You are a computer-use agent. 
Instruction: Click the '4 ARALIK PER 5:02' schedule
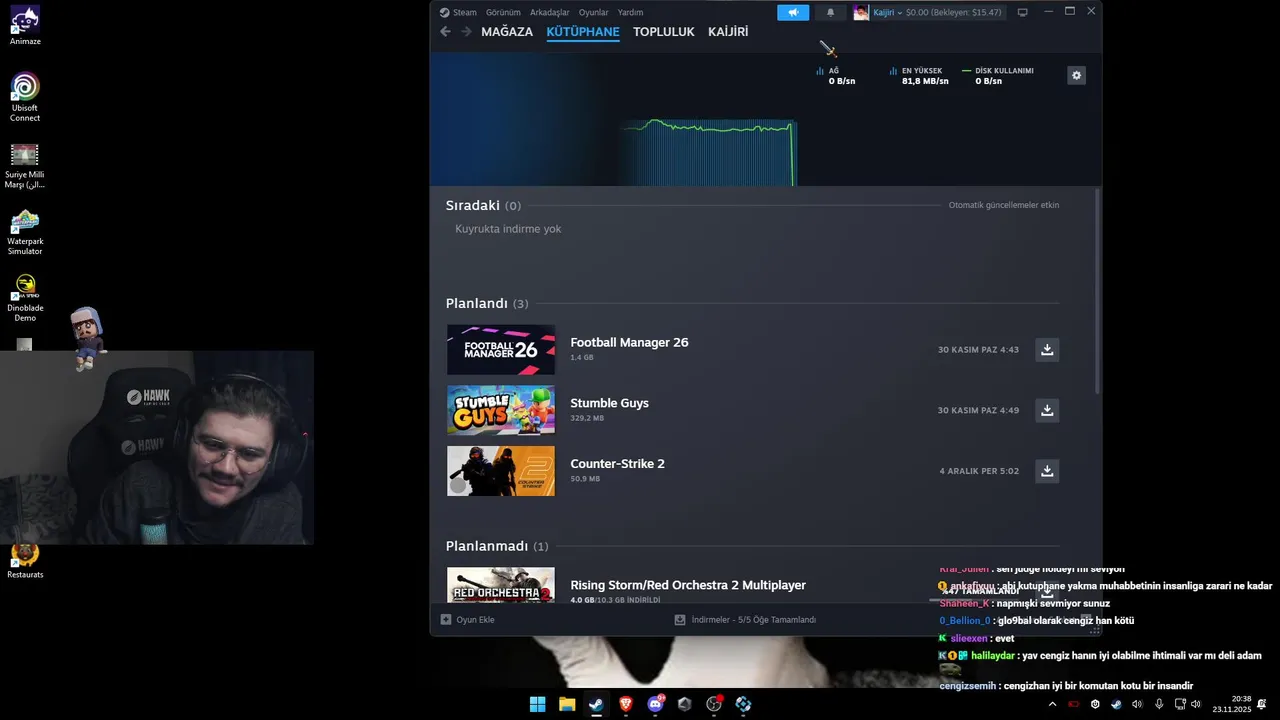click(979, 471)
